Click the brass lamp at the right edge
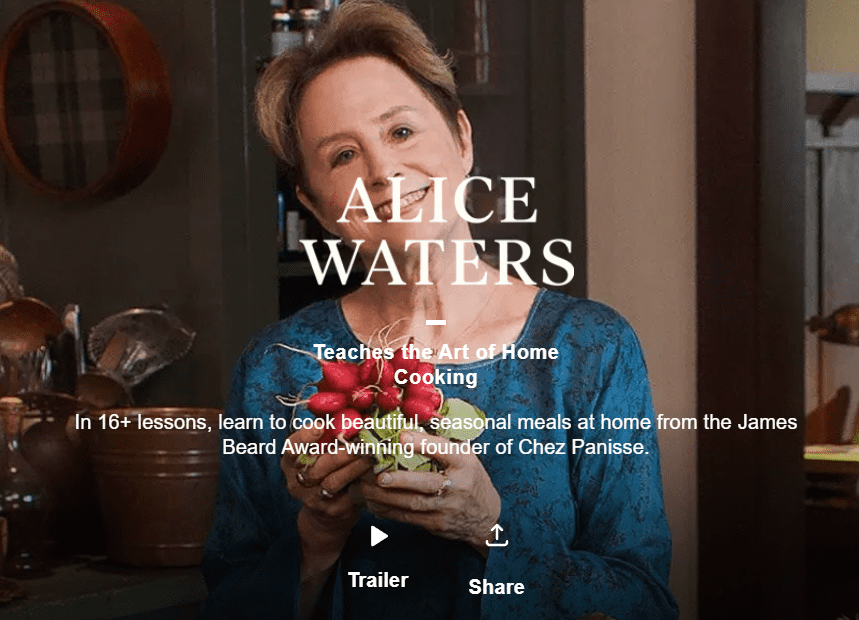Image resolution: width=859 pixels, height=620 pixels. click(x=835, y=325)
